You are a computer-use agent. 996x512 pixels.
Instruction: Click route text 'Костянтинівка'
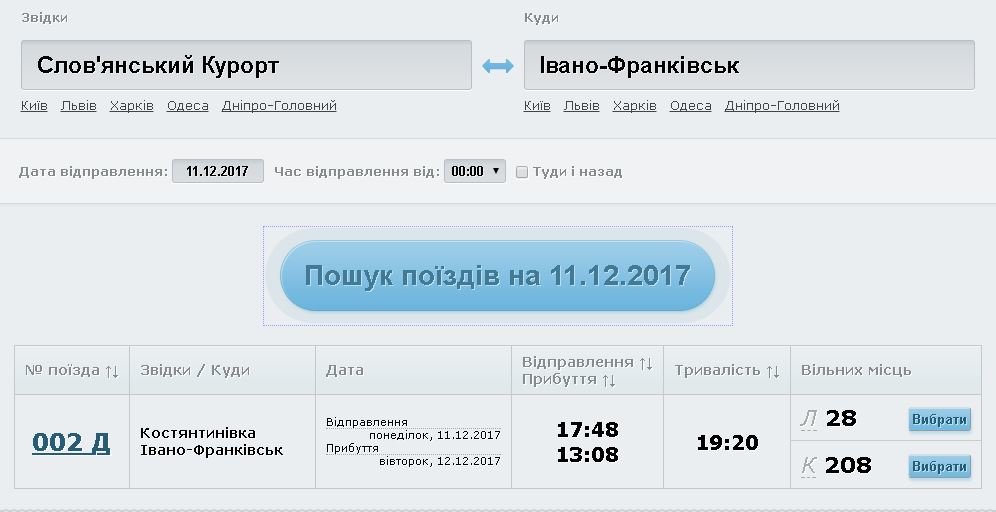(x=198, y=433)
